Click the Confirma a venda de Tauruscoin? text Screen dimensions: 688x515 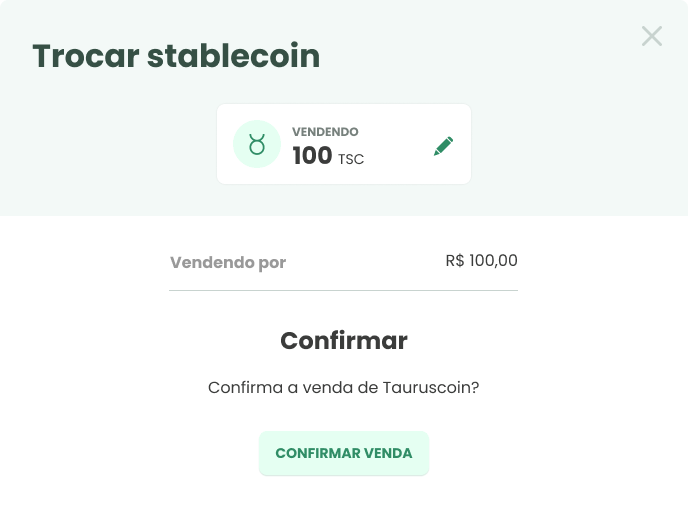click(x=344, y=387)
